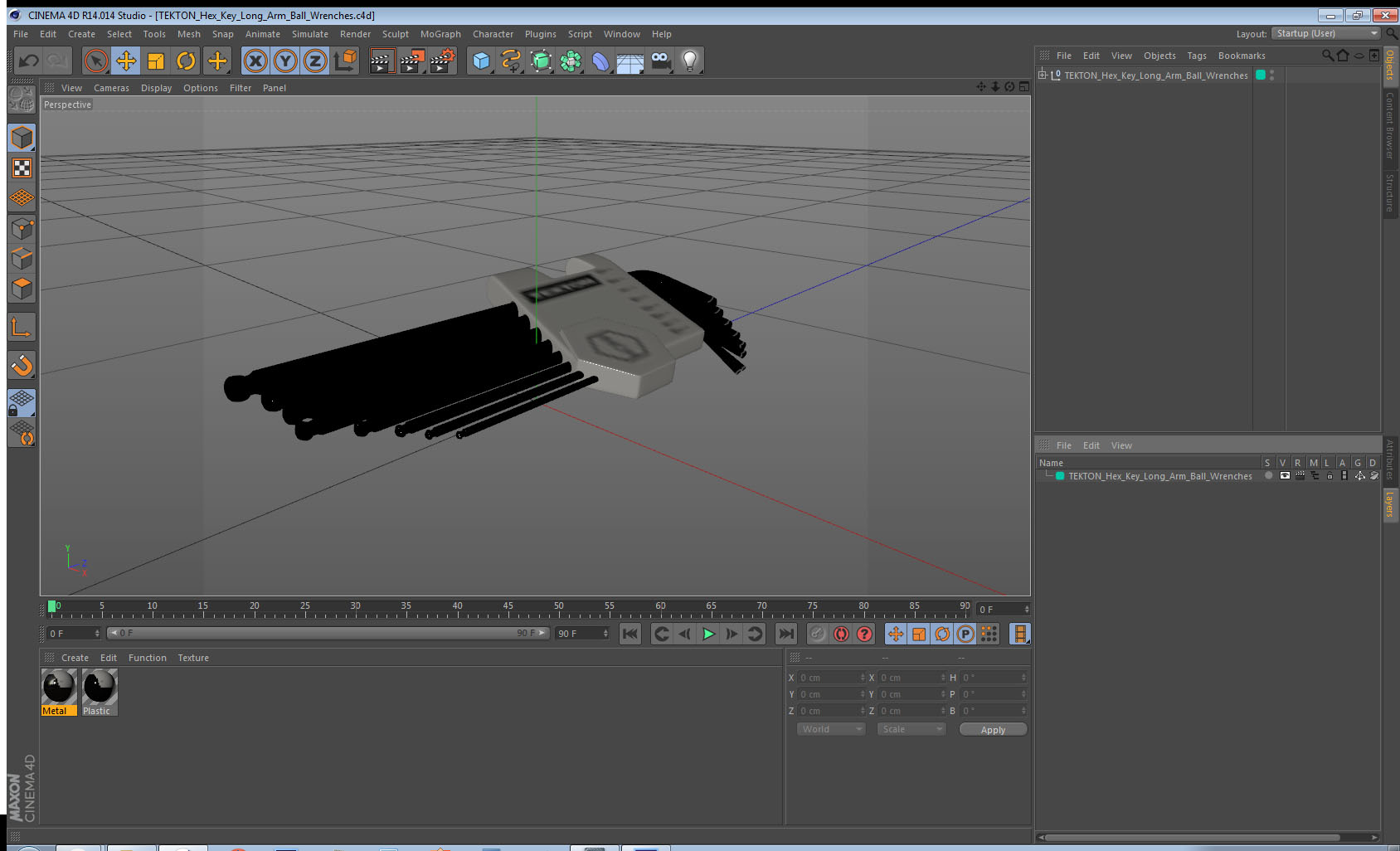Image resolution: width=1400 pixels, height=851 pixels.
Task: Open Texture menu in material manager
Action: 193,658
